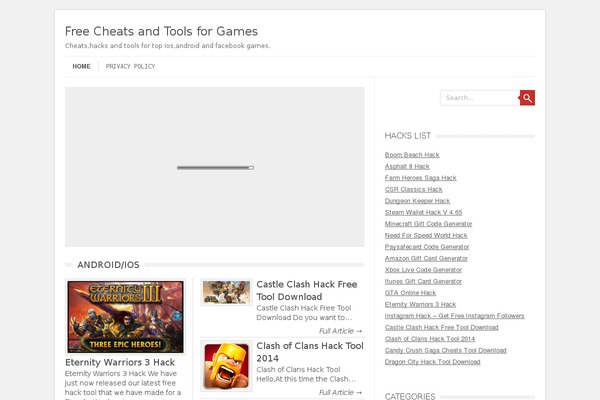
Task: Open the Asphalt 8 Hack link
Action: click(x=407, y=166)
